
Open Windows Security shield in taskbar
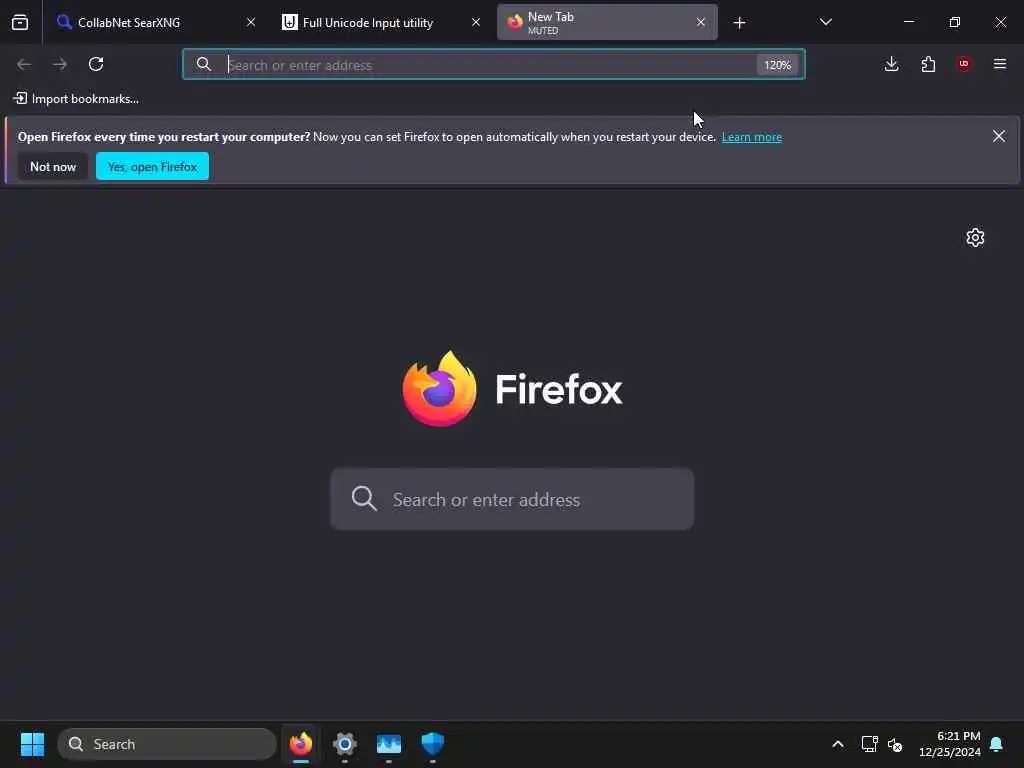point(432,744)
